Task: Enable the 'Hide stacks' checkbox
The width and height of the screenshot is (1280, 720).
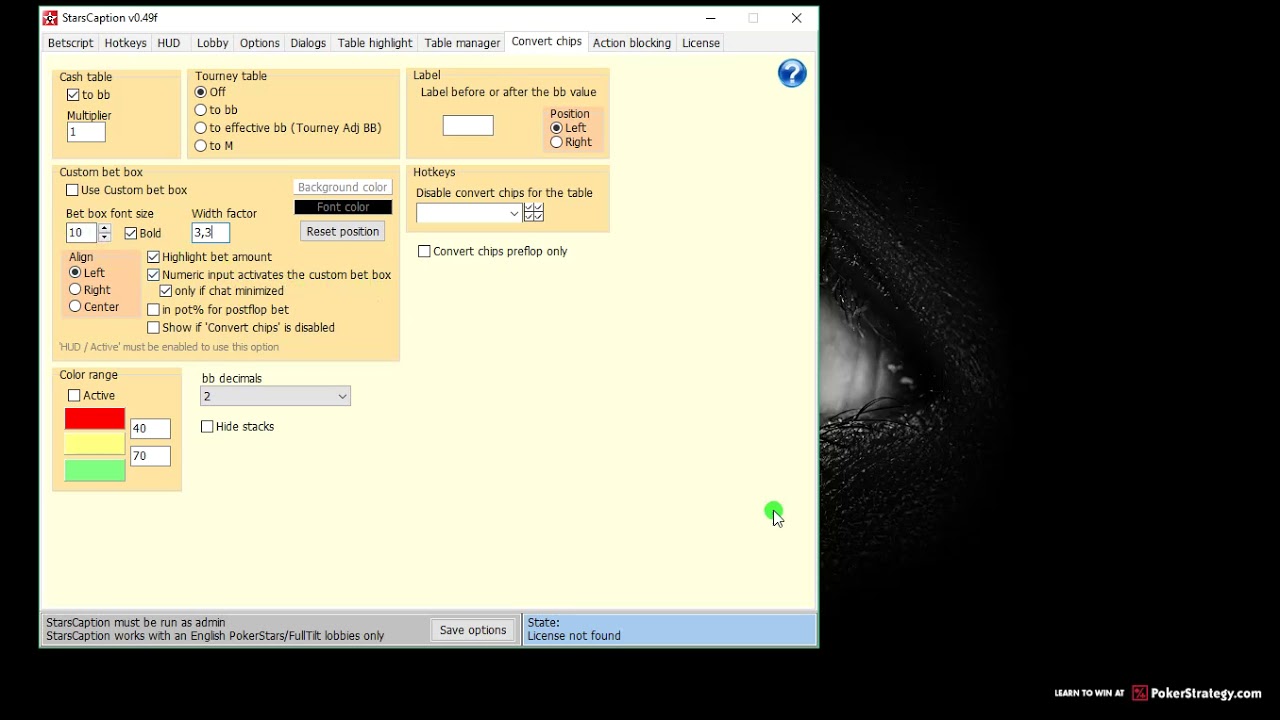Action: tap(207, 427)
